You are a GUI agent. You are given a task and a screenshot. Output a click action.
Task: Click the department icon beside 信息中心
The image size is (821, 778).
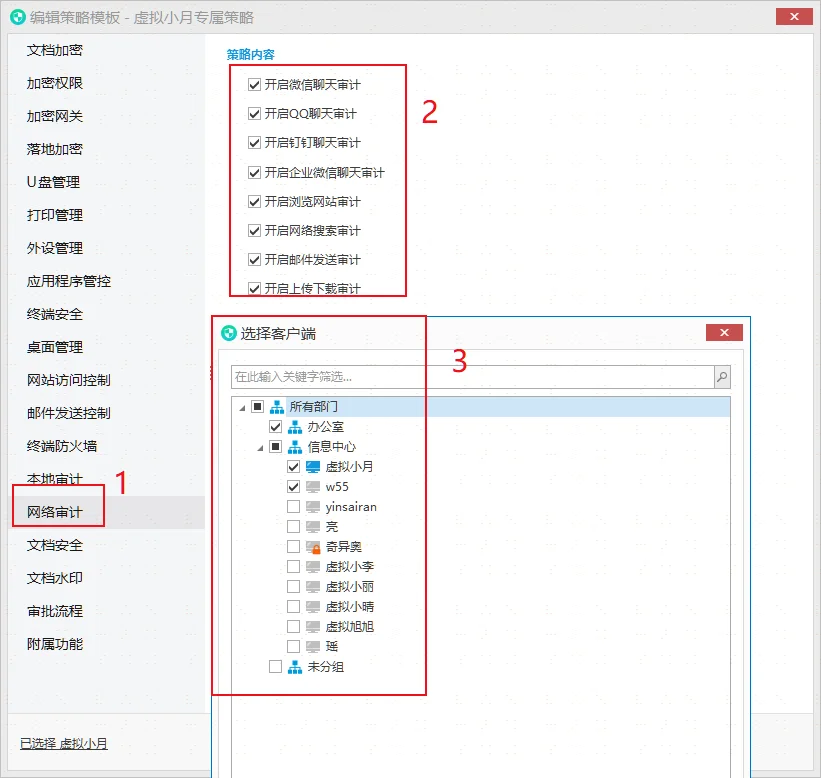coord(294,446)
